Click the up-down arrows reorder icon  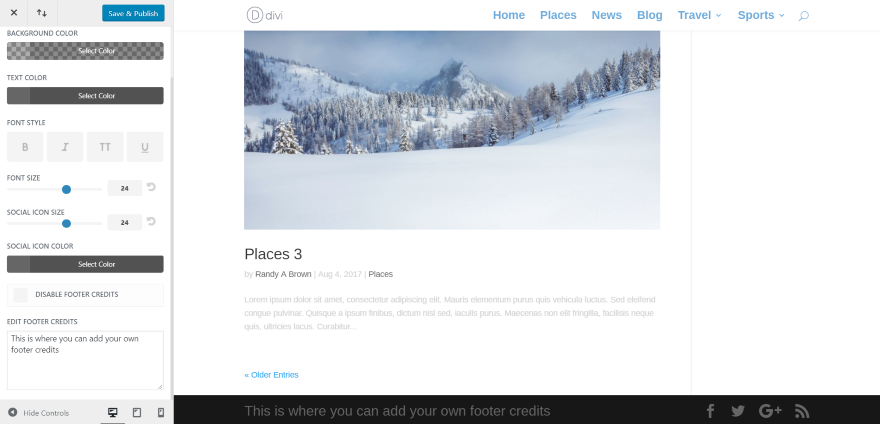[42, 13]
